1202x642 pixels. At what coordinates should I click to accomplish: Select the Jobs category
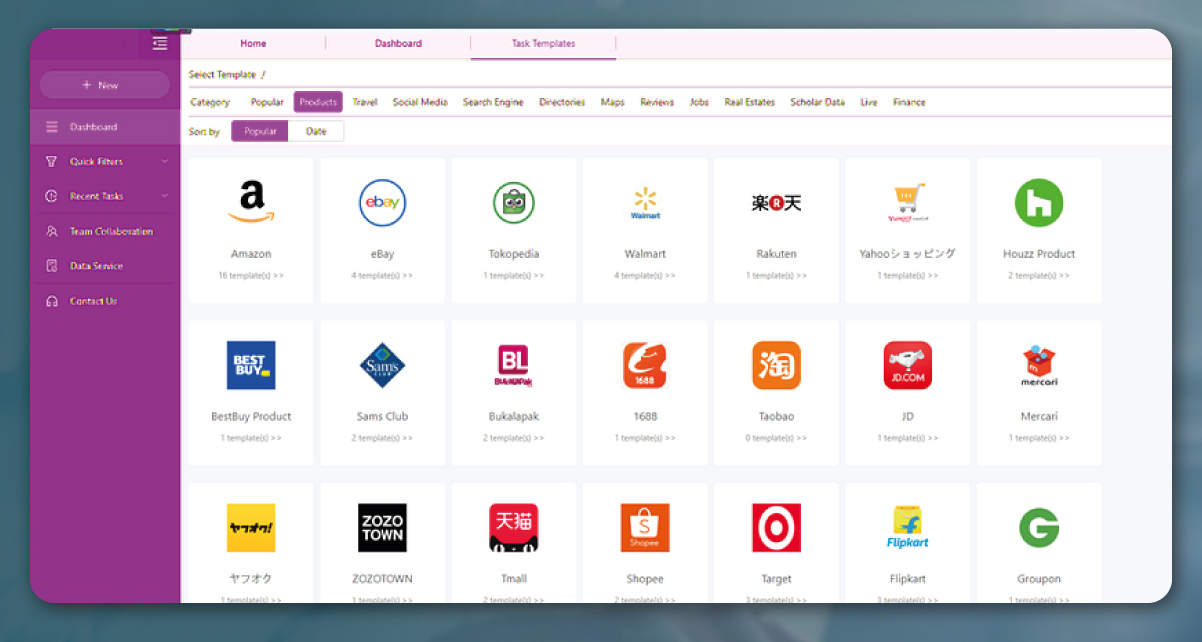click(x=699, y=102)
